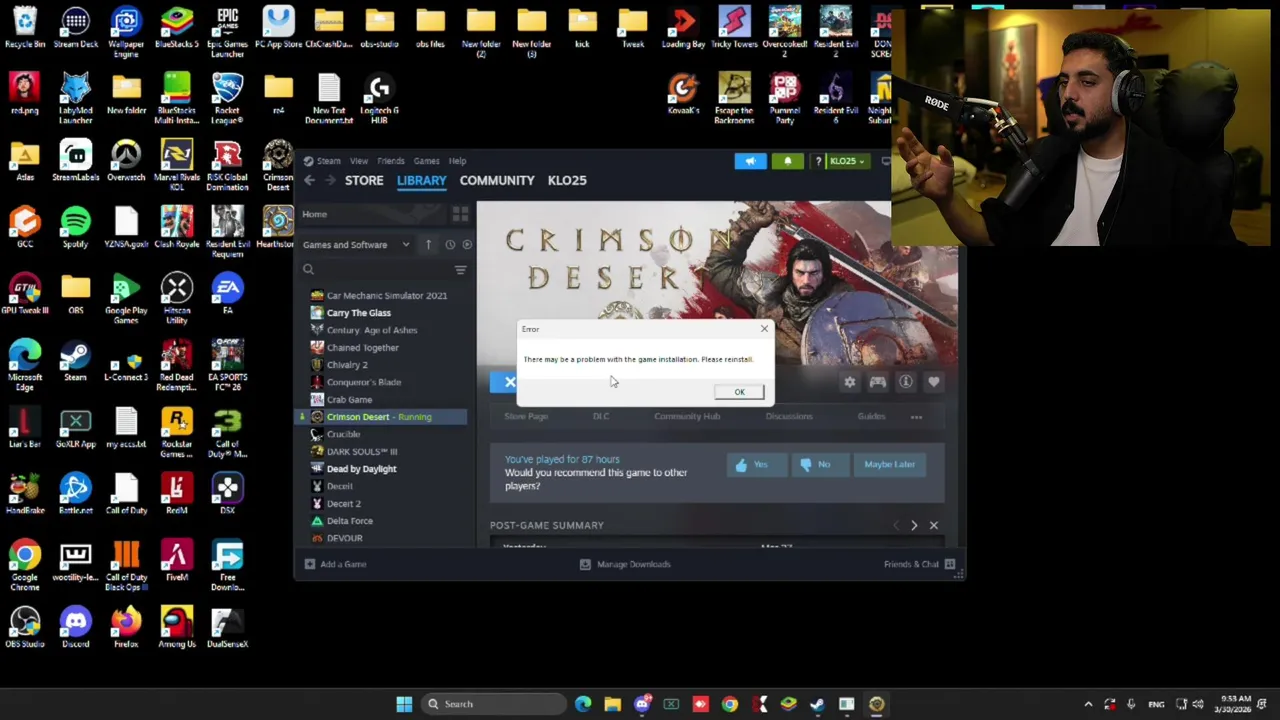Go forward with Steam's forward arrow
The image size is (1280, 720).
pyautogui.click(x=330, y=181)
